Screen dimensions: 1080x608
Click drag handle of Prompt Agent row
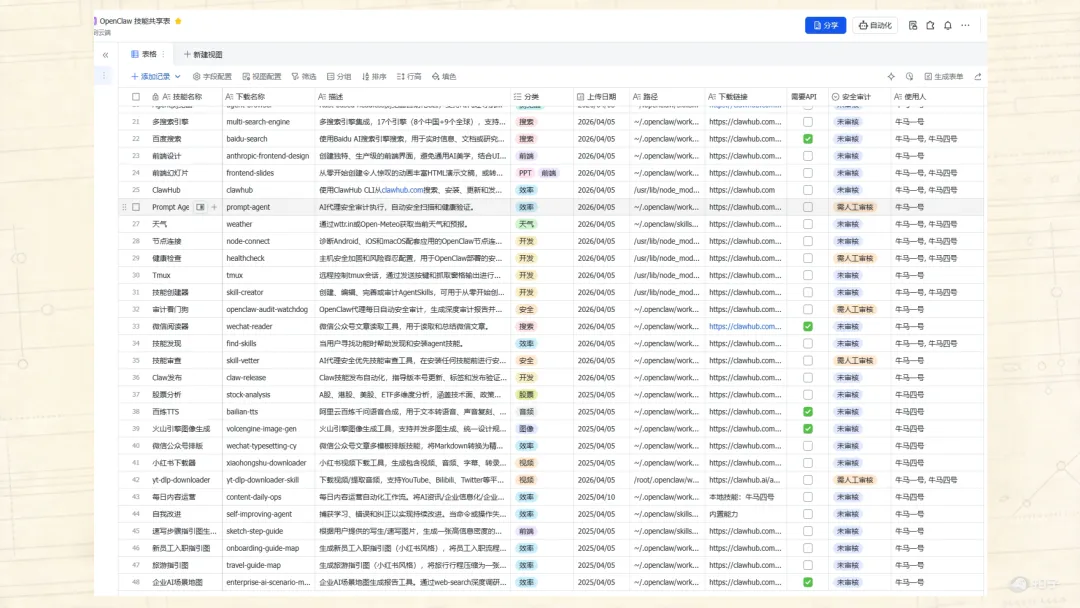coord(124,207)
